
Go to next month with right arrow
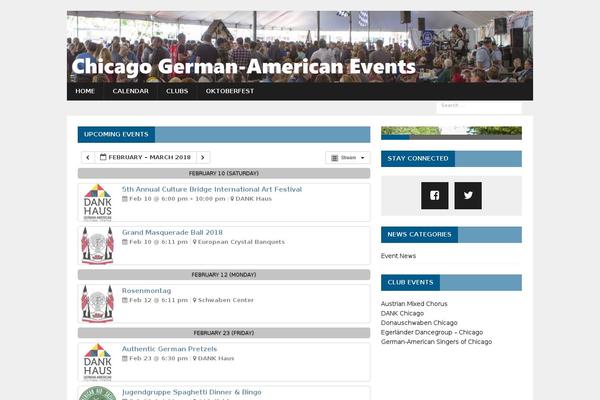203,157
